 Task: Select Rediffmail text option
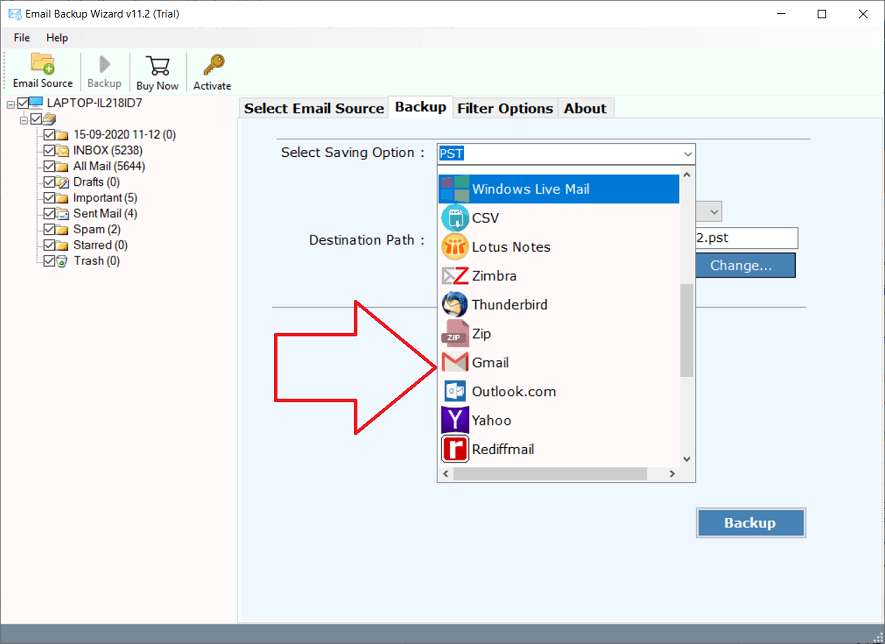click(x=503, y=449)
